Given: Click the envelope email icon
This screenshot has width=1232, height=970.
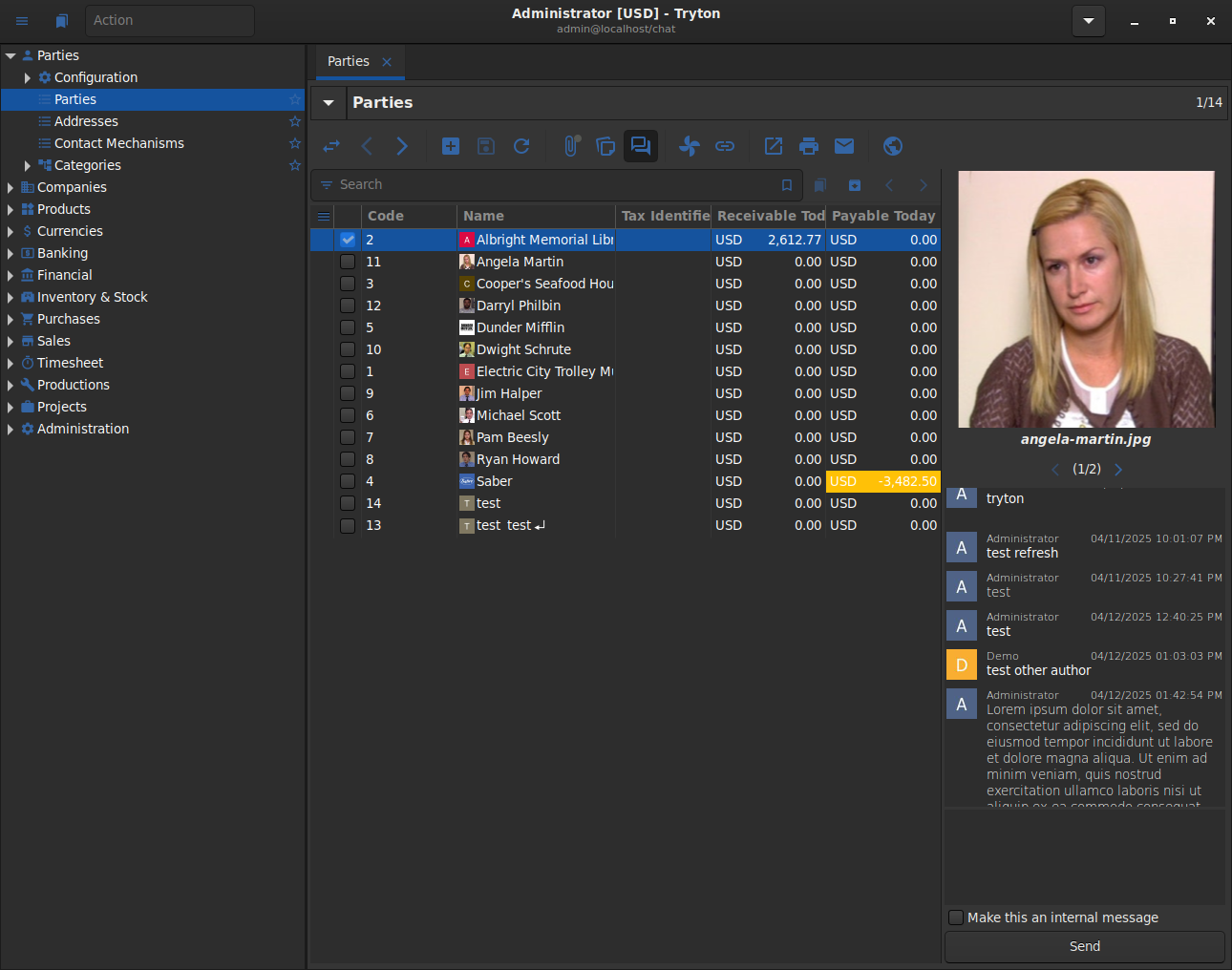Looking at the screenshot, I should (844, 146).
